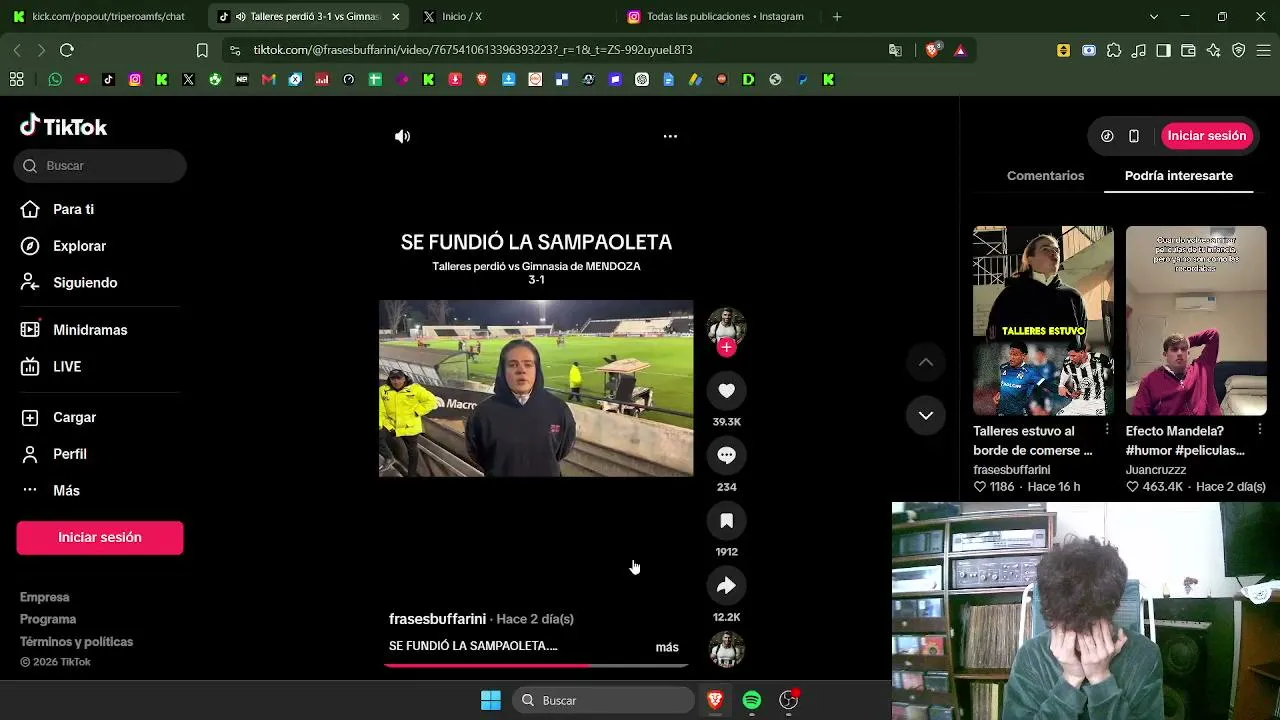The image size is (1280, 720).
Task: Bookmark this page with the address bar icon
Action: click(202, 50)
